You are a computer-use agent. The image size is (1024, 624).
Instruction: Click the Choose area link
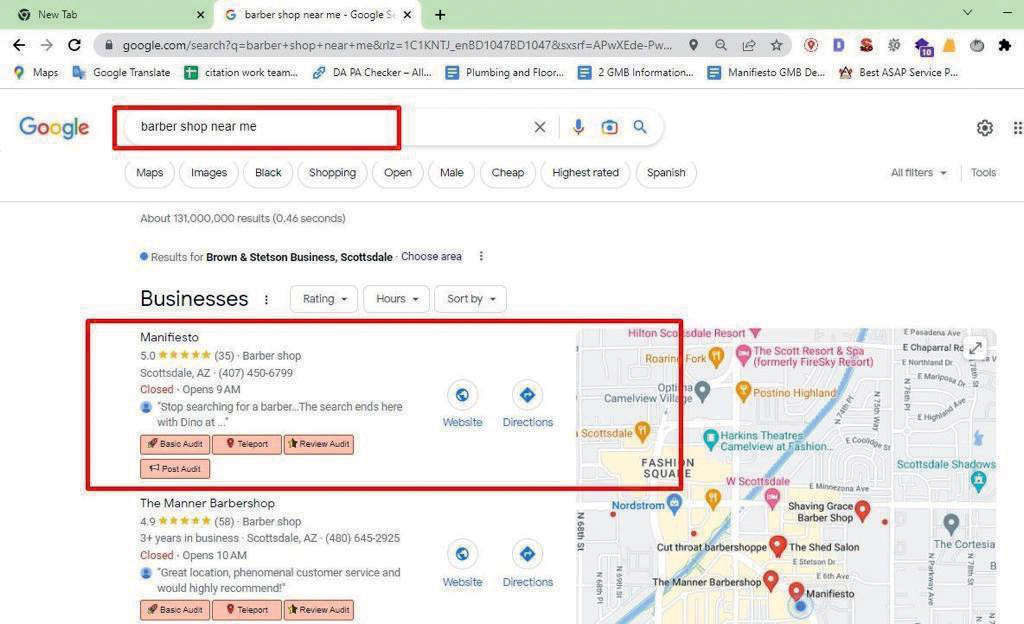431,257
